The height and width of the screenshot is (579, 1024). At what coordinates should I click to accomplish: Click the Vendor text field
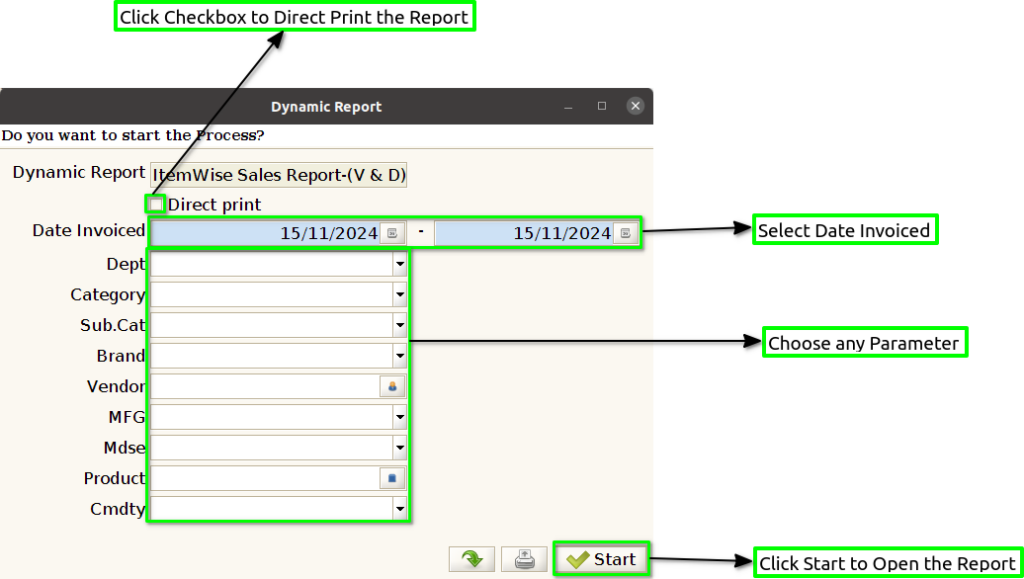pos(264,386)
